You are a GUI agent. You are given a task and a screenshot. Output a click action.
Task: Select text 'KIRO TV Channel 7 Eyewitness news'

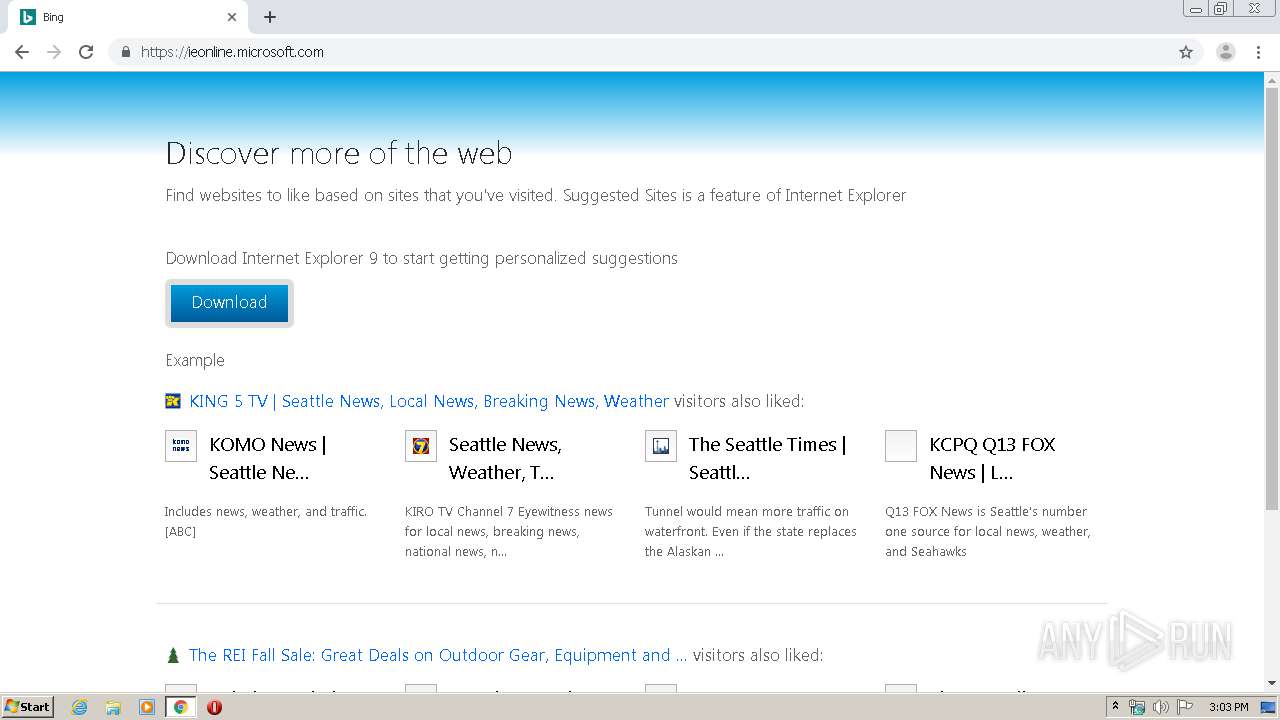coord(509,511)
